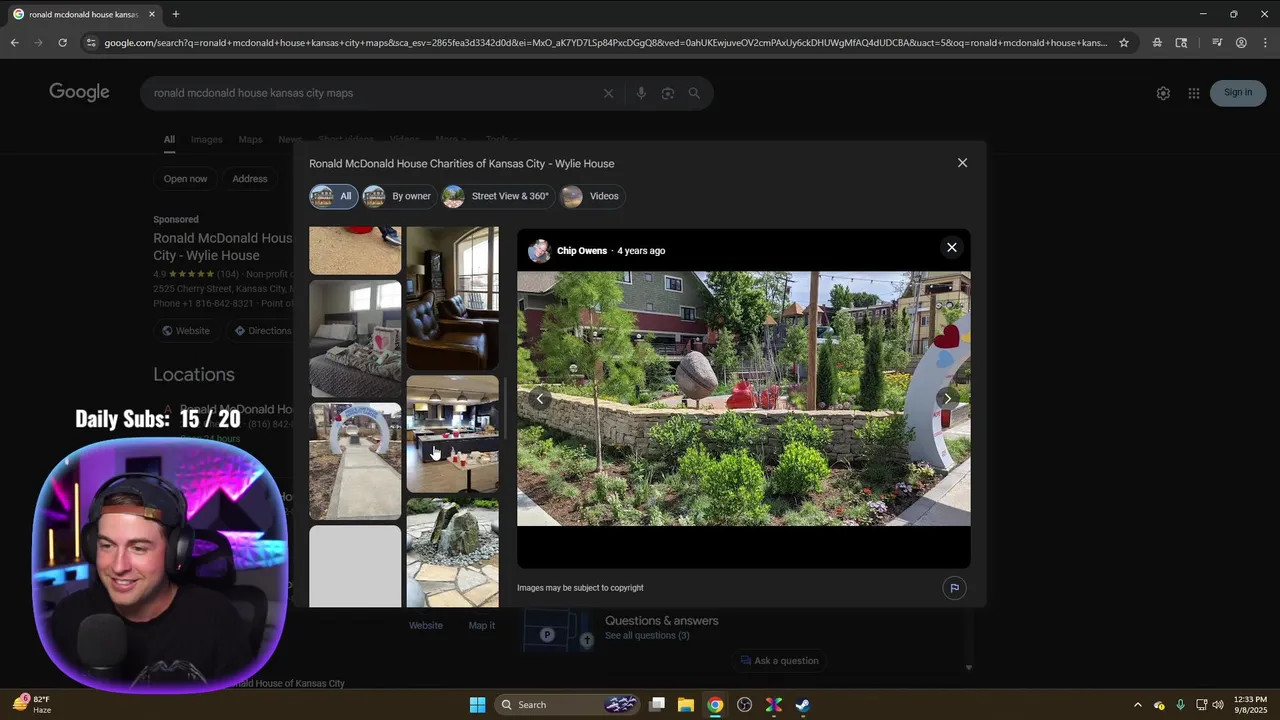The width and height of the screenshot is (1280, 720).
Task: Switch to the Videos filter
Action: [591, 196]
